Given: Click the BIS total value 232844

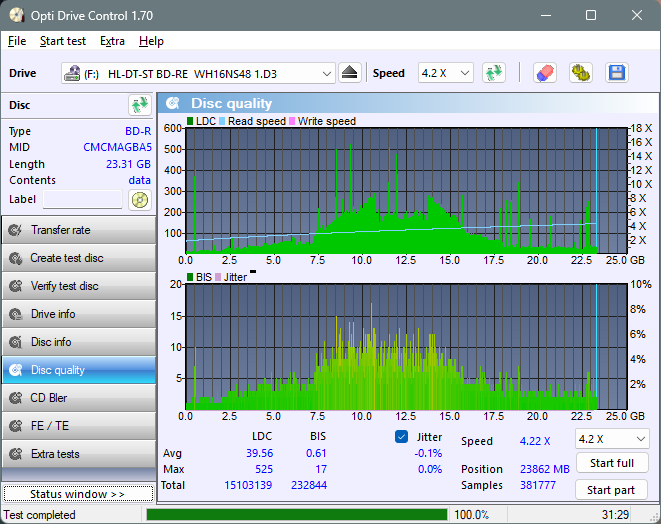Looking at the screenshot, I should [x=309, y=485].
